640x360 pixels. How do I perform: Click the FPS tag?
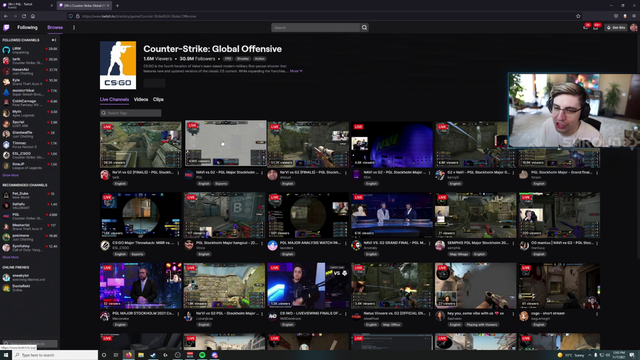tap(228, 59)
